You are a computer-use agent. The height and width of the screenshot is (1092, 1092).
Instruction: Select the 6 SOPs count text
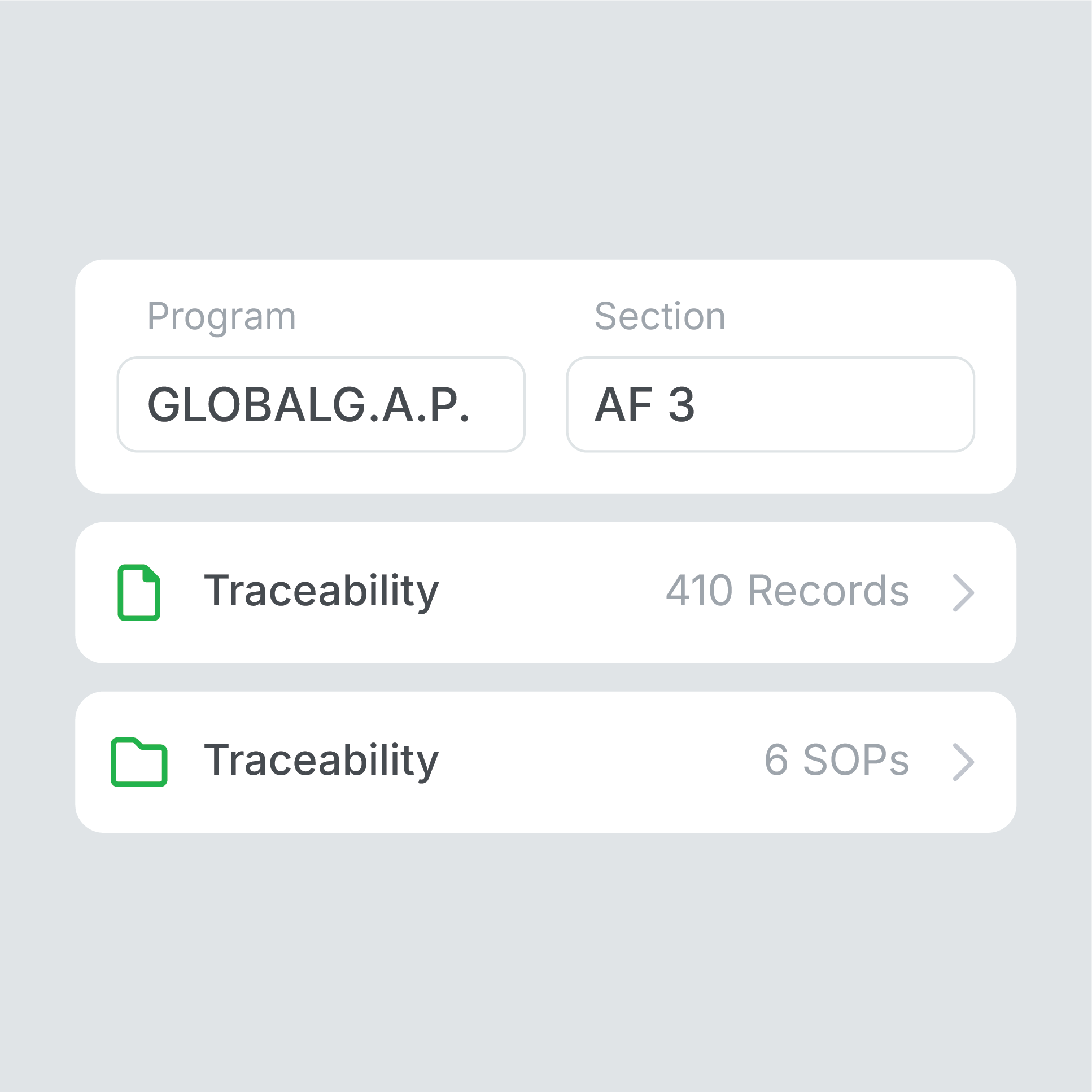click(837, 760)
